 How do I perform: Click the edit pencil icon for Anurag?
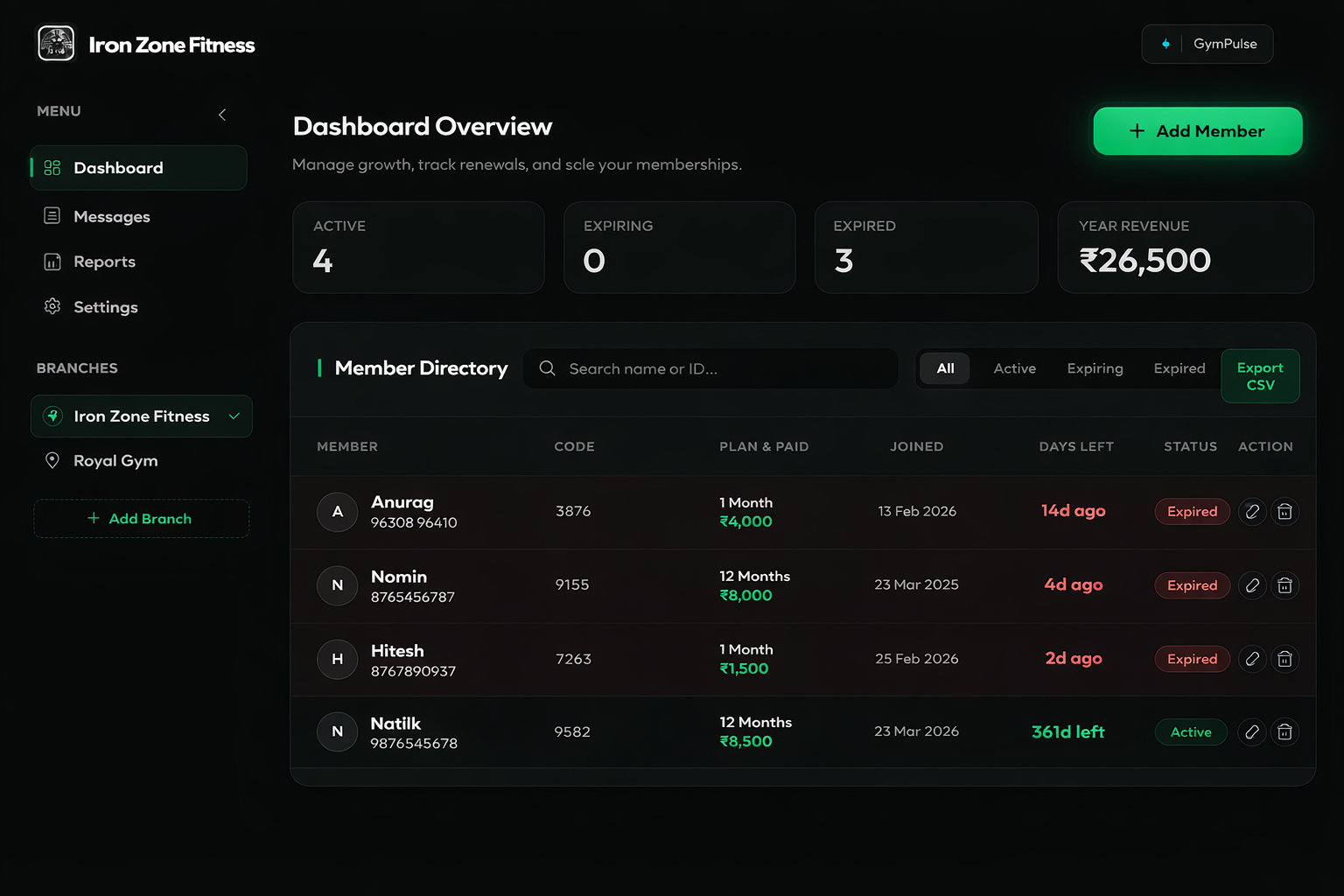[1252, 512]
